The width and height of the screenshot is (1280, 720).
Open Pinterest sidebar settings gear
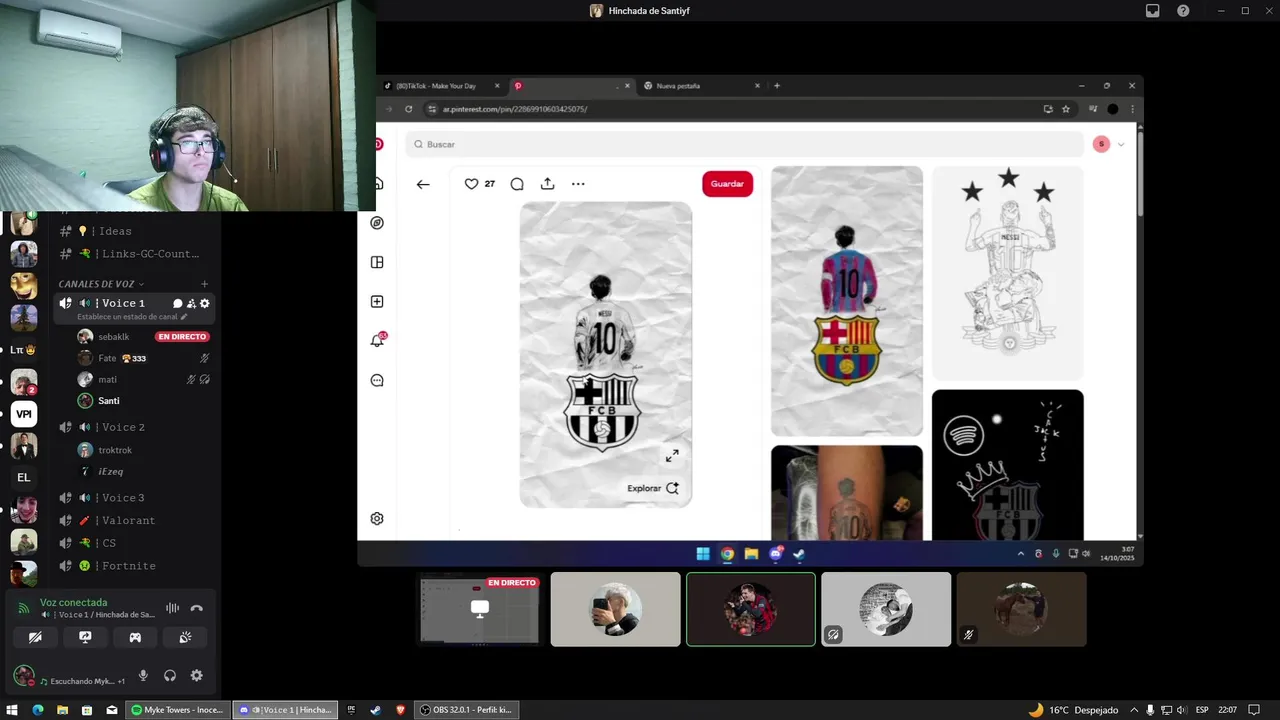[377, 519]
